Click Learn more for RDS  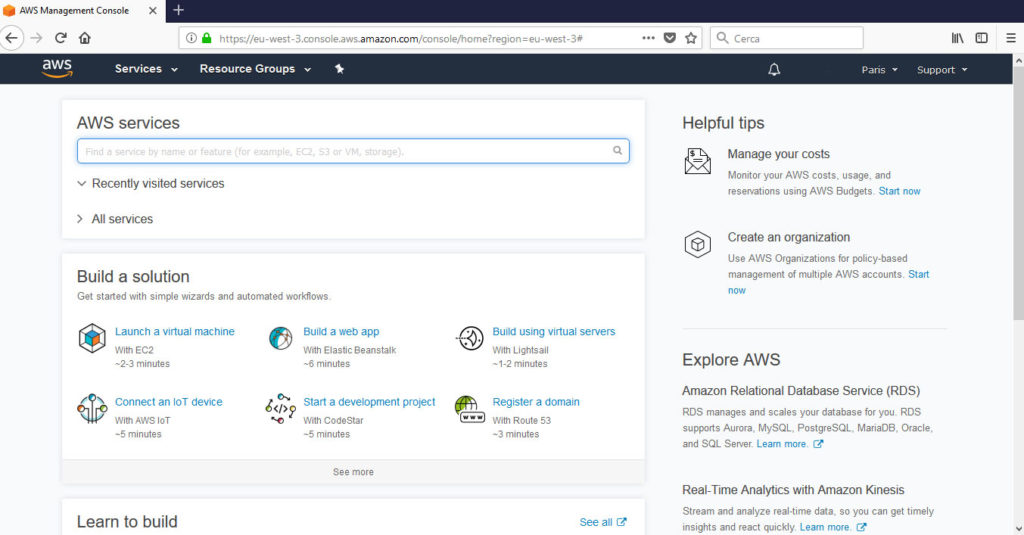[790, 444]
